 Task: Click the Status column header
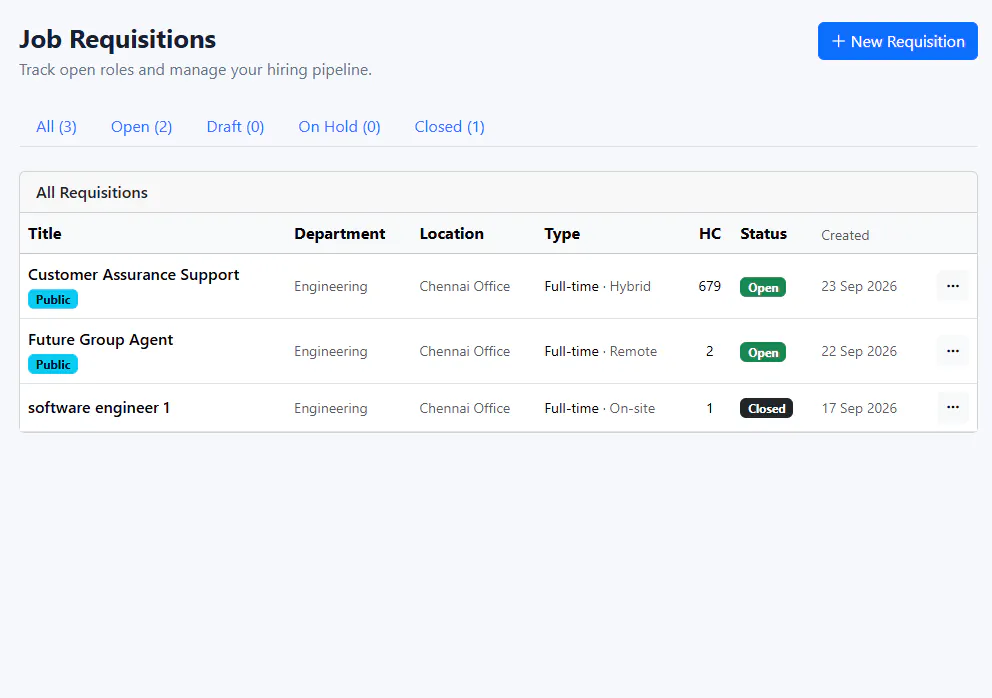[x=764, y=234]
